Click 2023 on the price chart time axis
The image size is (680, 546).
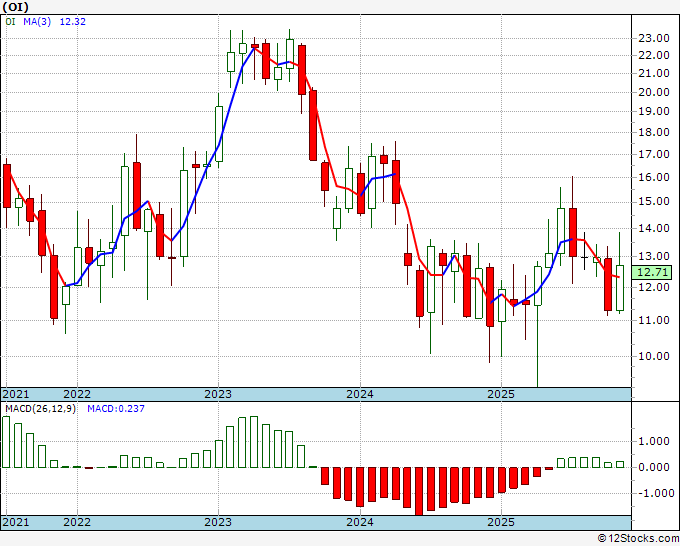pyautogui.click(x=218, y=394)
